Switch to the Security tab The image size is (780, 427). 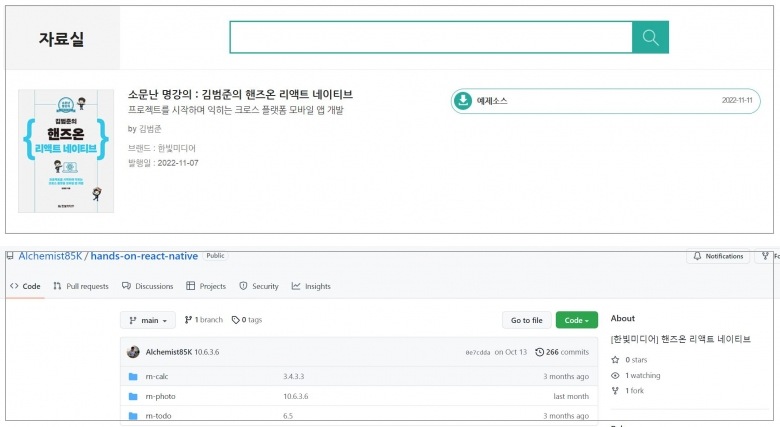pyautogui.click(x=259, y=286)
